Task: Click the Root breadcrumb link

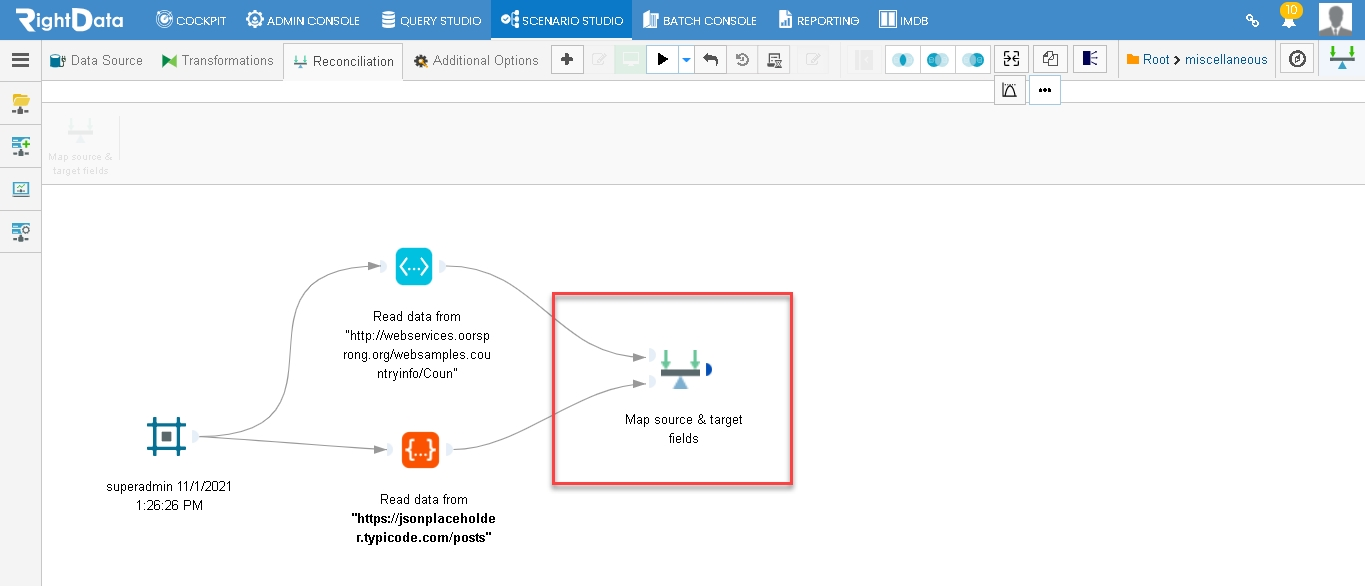Action: [1156, 60]
